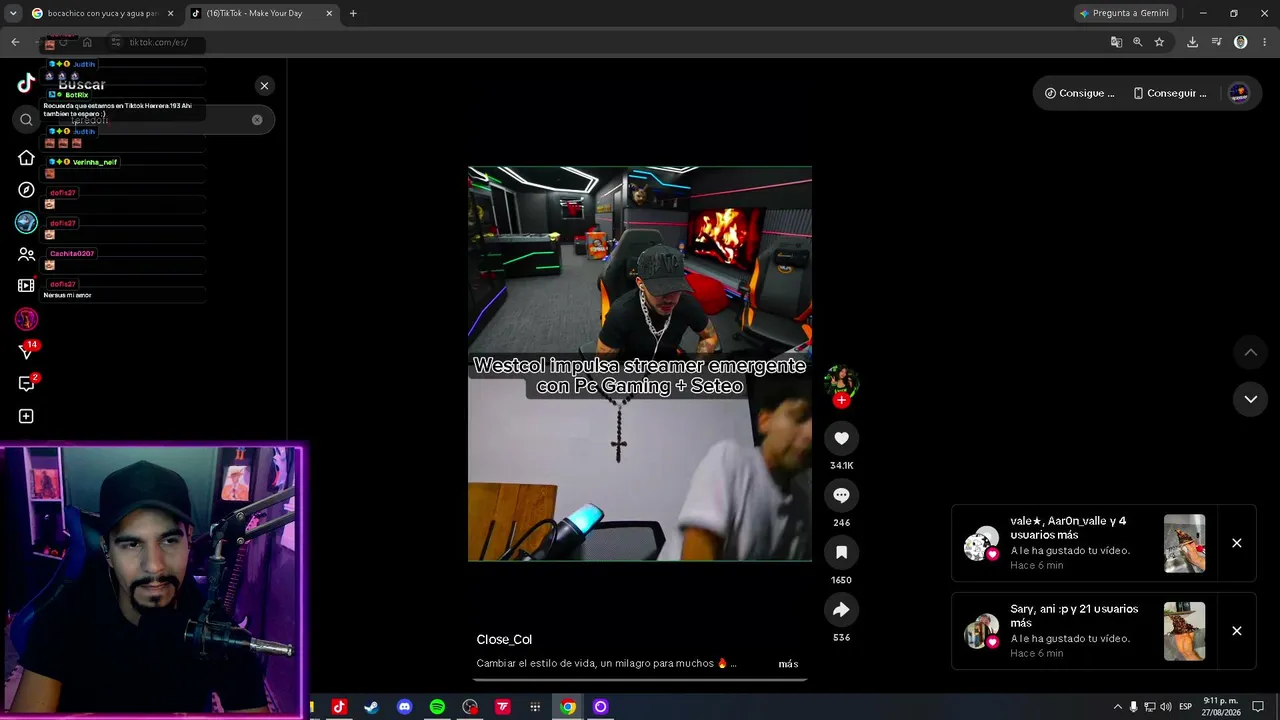The width and height of the screenshot is (1280, 720).
Task: Open the video creator's avatar
Action: 841,381
